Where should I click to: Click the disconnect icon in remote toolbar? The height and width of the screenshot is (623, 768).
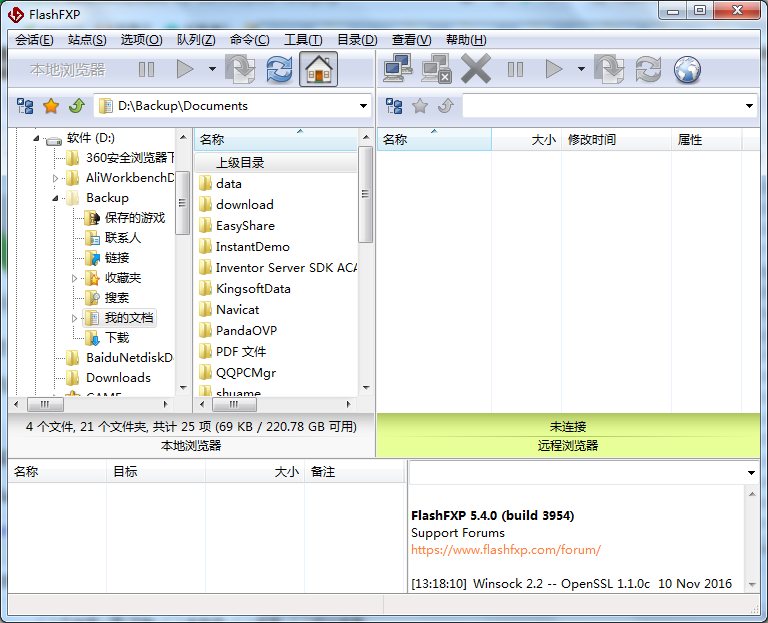coord(436,69)
